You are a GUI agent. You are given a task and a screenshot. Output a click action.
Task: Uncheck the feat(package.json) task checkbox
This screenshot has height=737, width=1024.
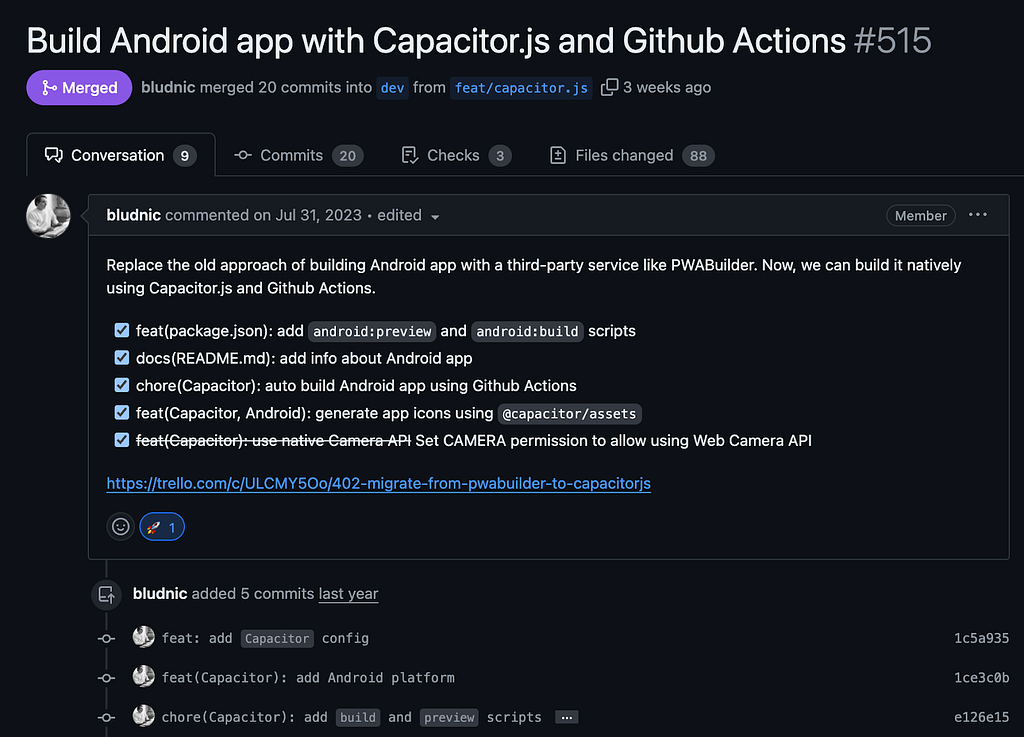click(121, 330)
